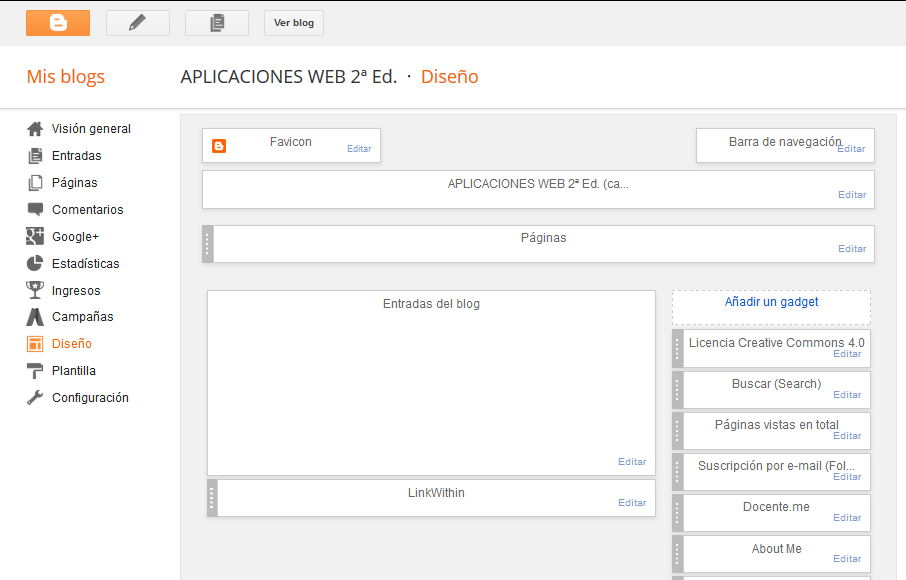
Task: Edit the Suscripción por e-mail gadget
Action: coord(847,477)
